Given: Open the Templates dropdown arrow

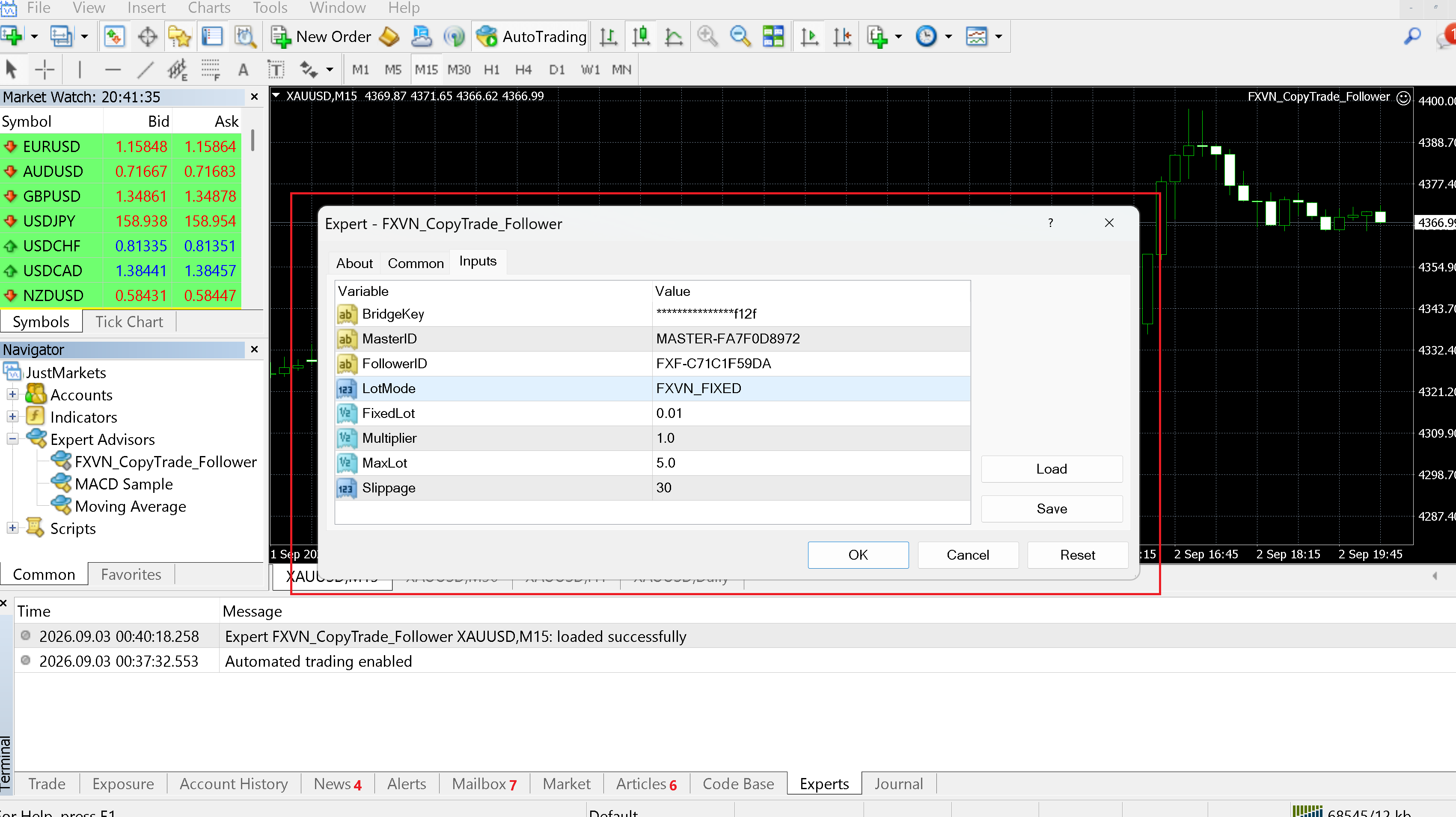Looking at the screenshot, I should point(999,37).
